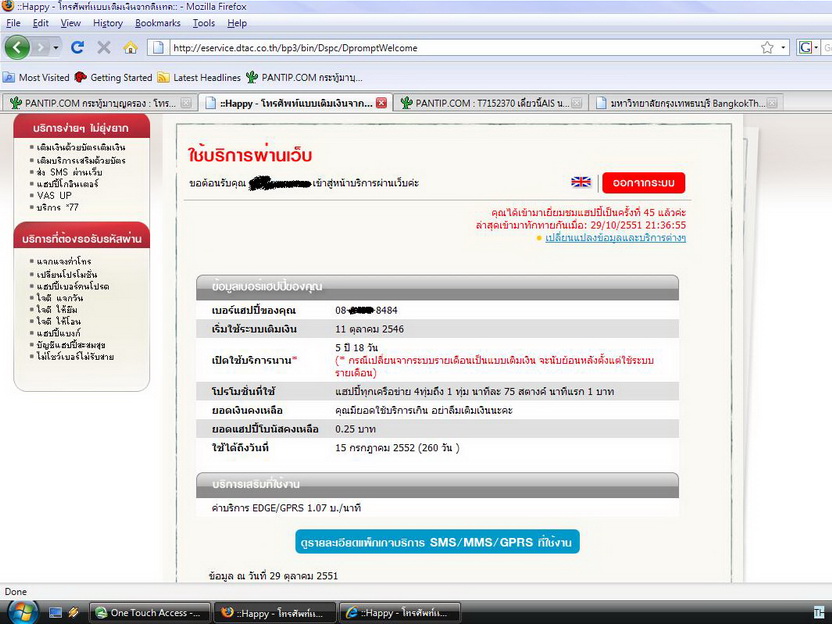The height and width of the screenshot is (624, 832).
Task: Open ส่ง SMS ผ่านเว็บ sidebar link
Action: point(70,172)
